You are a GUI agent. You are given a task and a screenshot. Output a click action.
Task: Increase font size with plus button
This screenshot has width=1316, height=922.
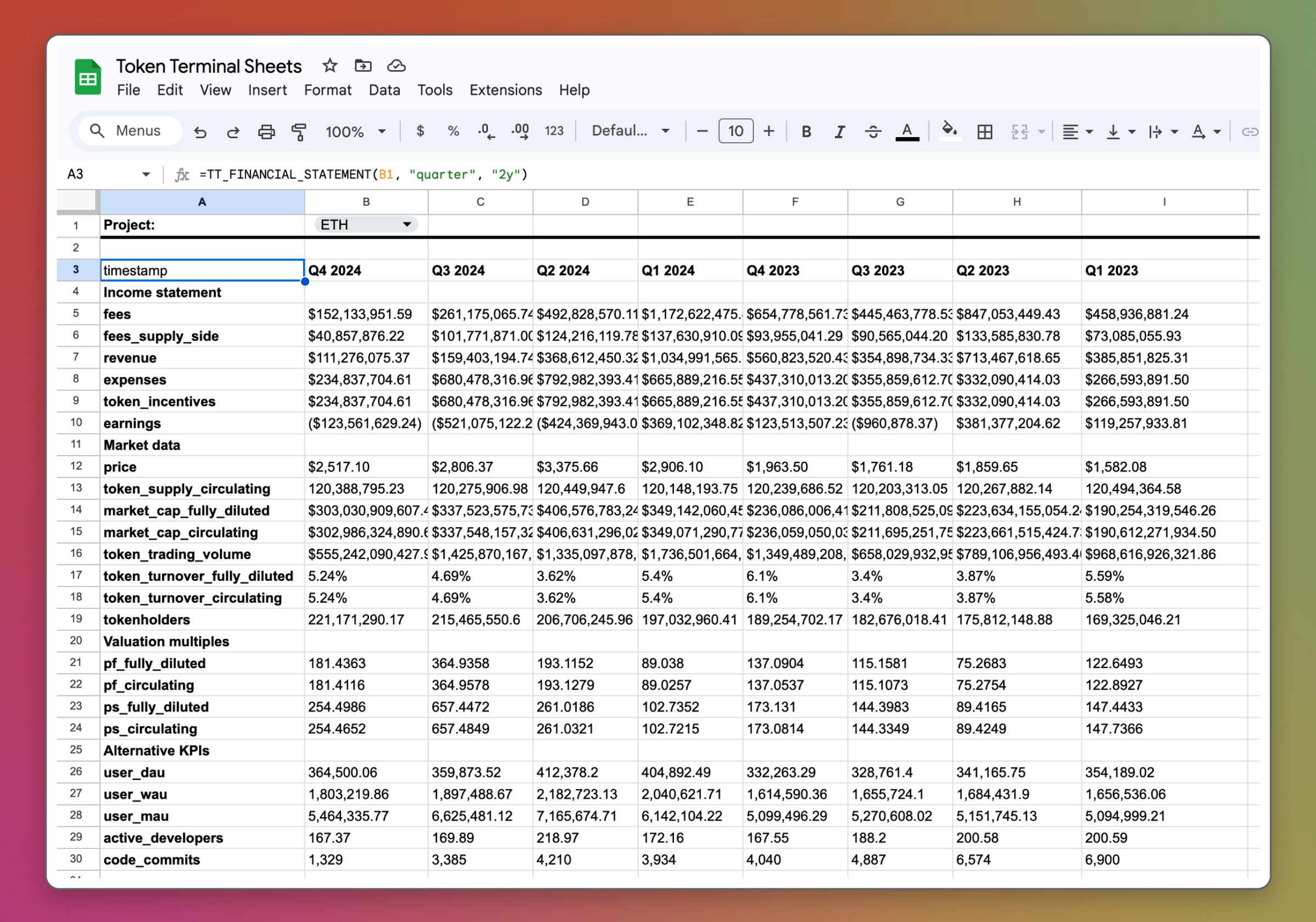[769, 131]
